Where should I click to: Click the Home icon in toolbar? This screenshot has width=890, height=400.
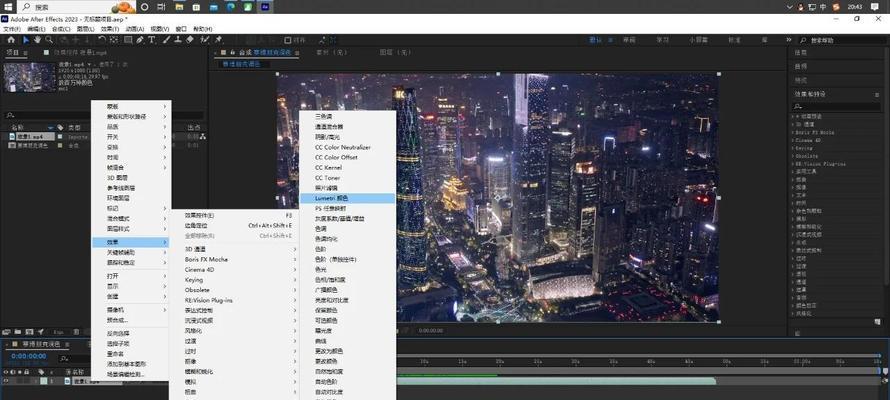click(11, 40)
